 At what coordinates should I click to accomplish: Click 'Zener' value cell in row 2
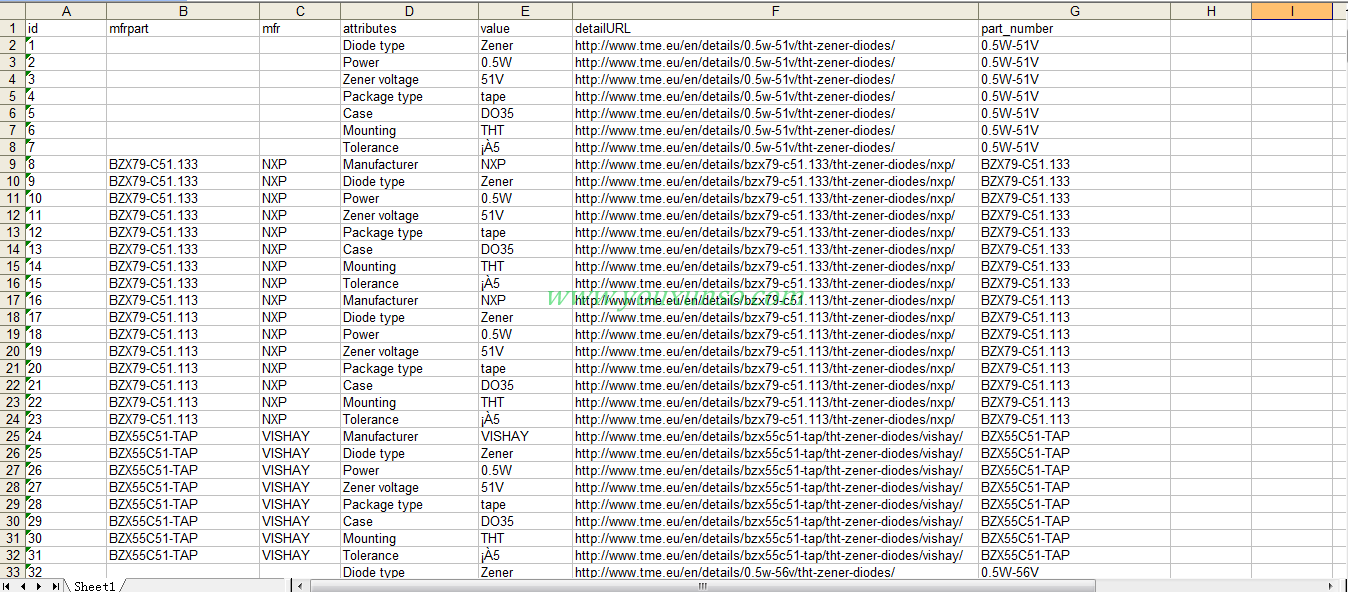(525, 46)
